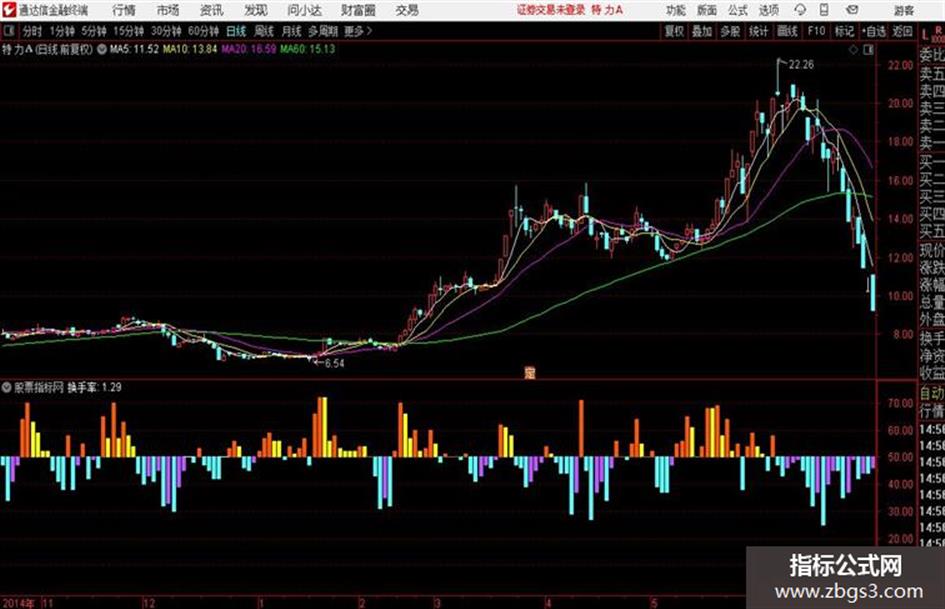This screenshot has height=609, width=945.
Task: Click the mobile phone icon
Action: pos(824,10)
